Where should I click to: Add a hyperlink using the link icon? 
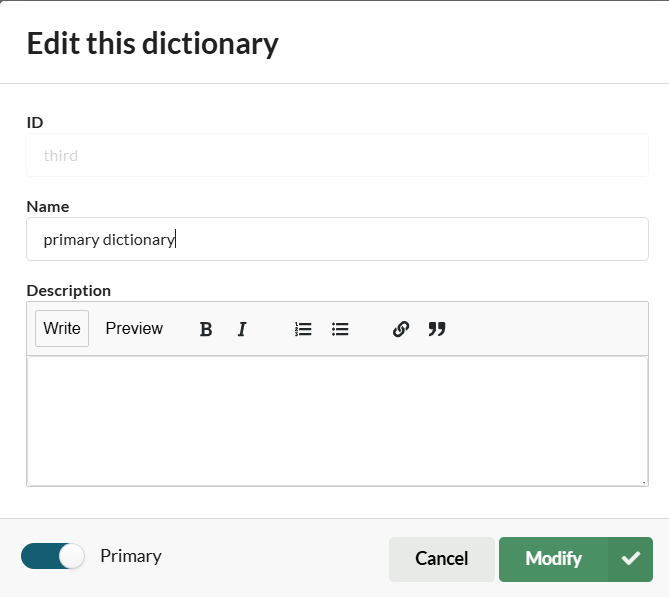[401, 329]
